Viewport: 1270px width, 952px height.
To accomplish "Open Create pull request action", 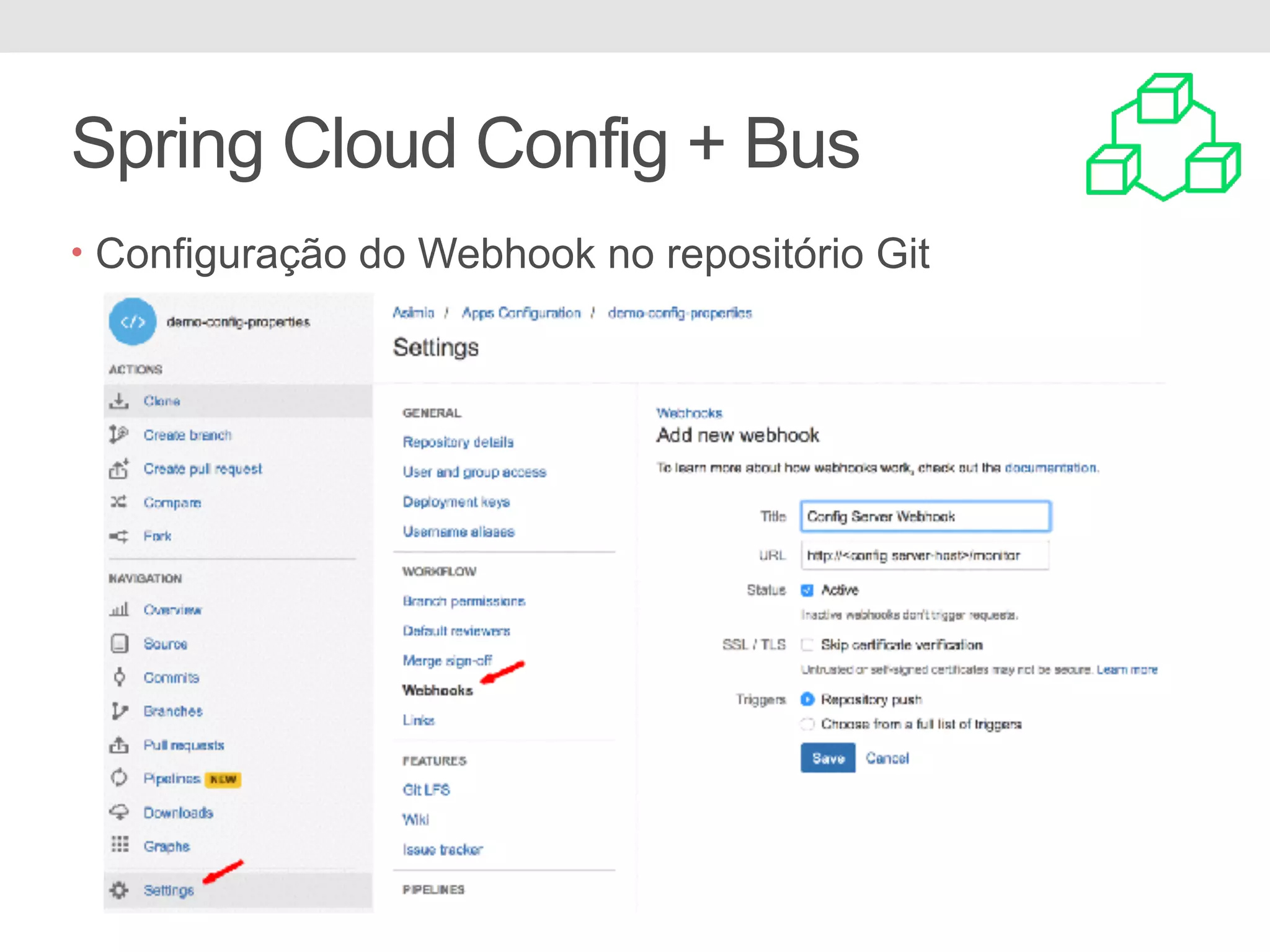I will tap(203, 469).
